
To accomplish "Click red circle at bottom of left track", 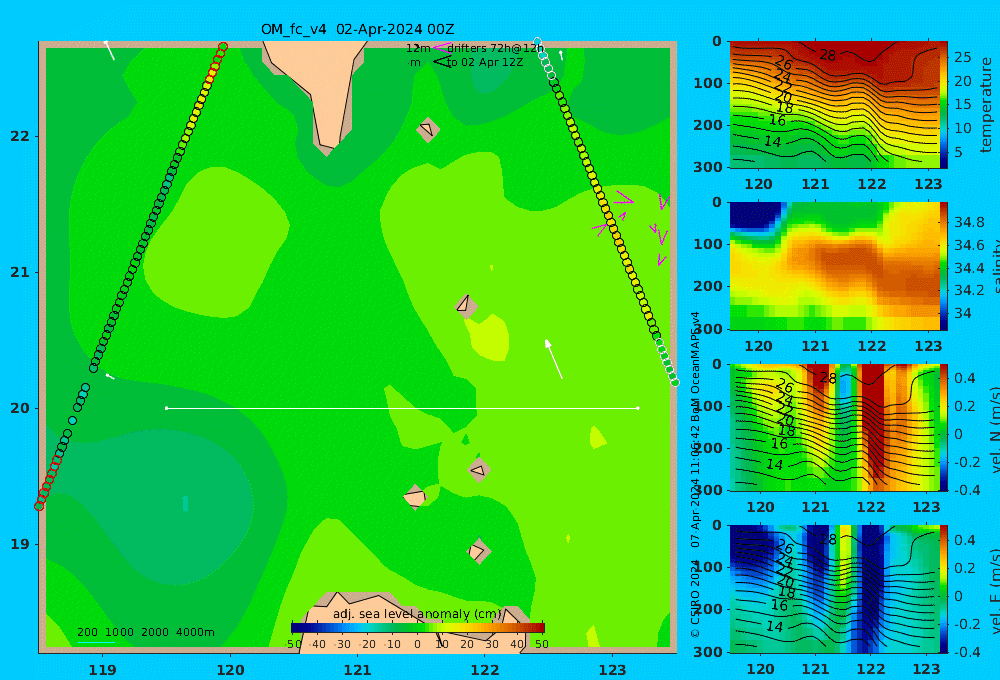I will [x=39, y=506].
